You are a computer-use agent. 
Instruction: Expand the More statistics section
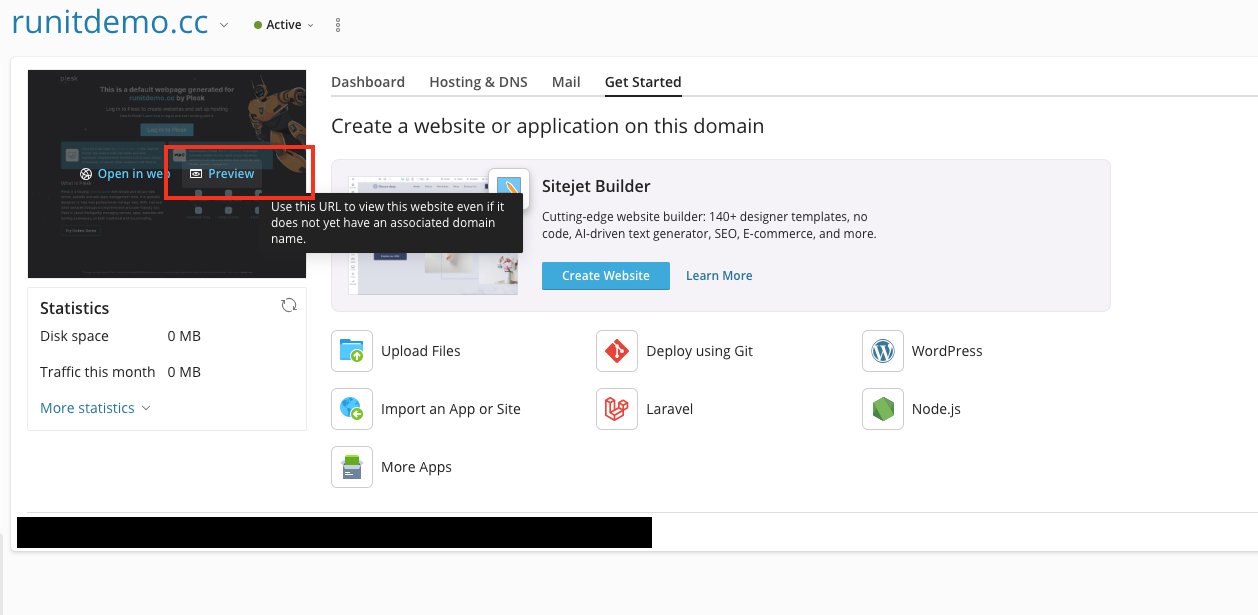pyautogui.click(x=95, y=408)
